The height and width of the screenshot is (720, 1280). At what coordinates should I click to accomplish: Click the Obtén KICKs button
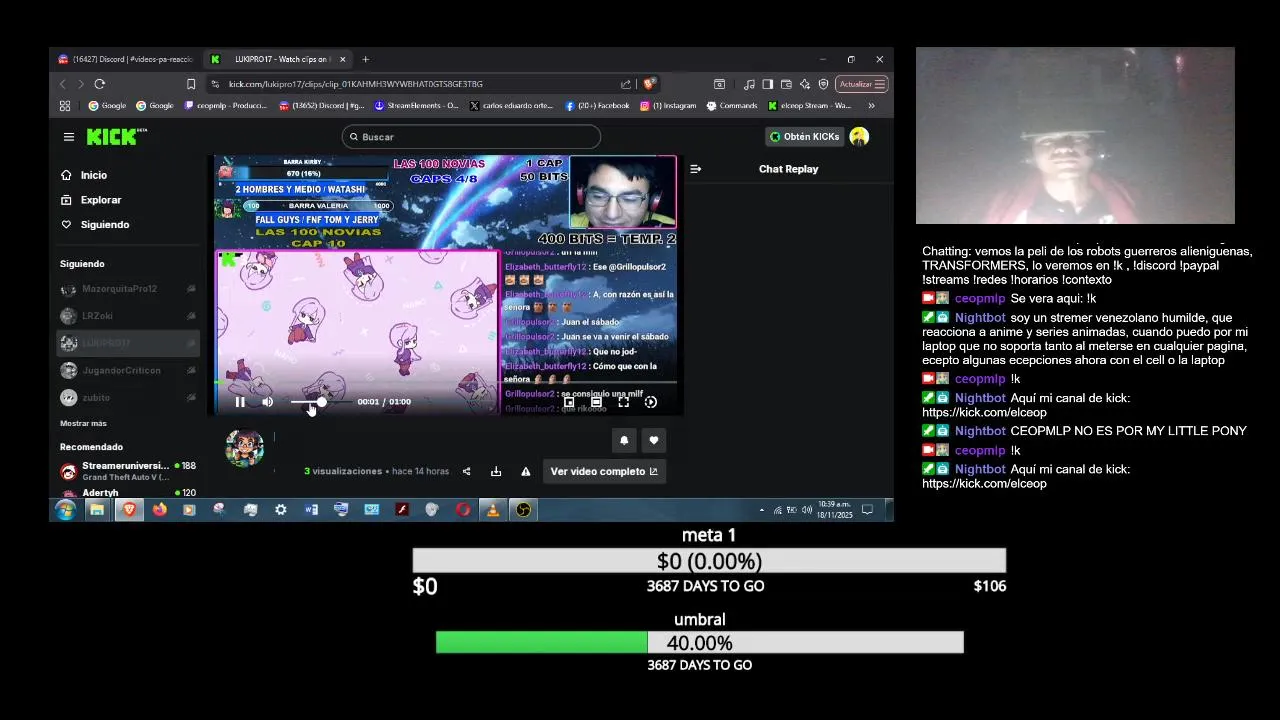804,137
